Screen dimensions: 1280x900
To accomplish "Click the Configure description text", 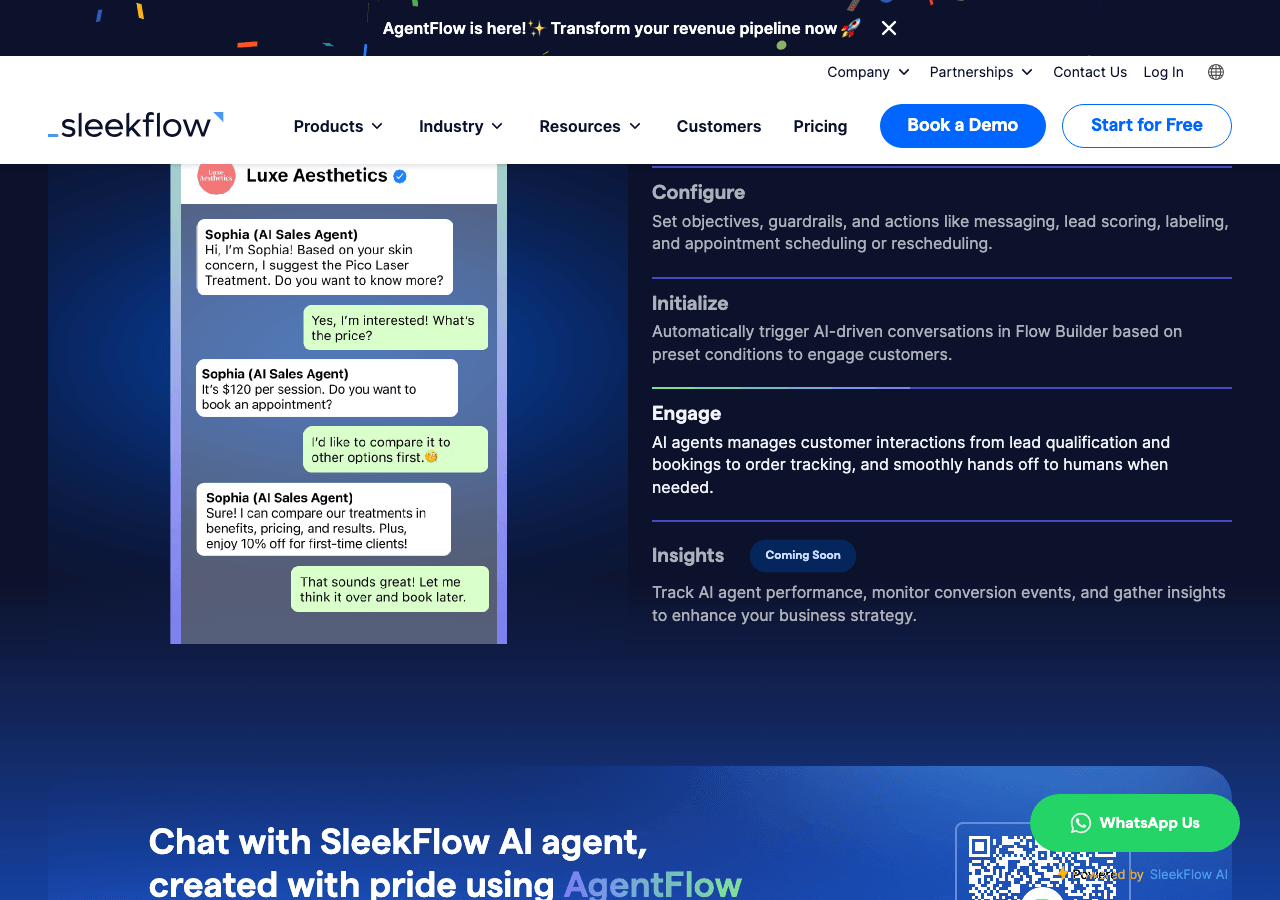I will [940, 232].
